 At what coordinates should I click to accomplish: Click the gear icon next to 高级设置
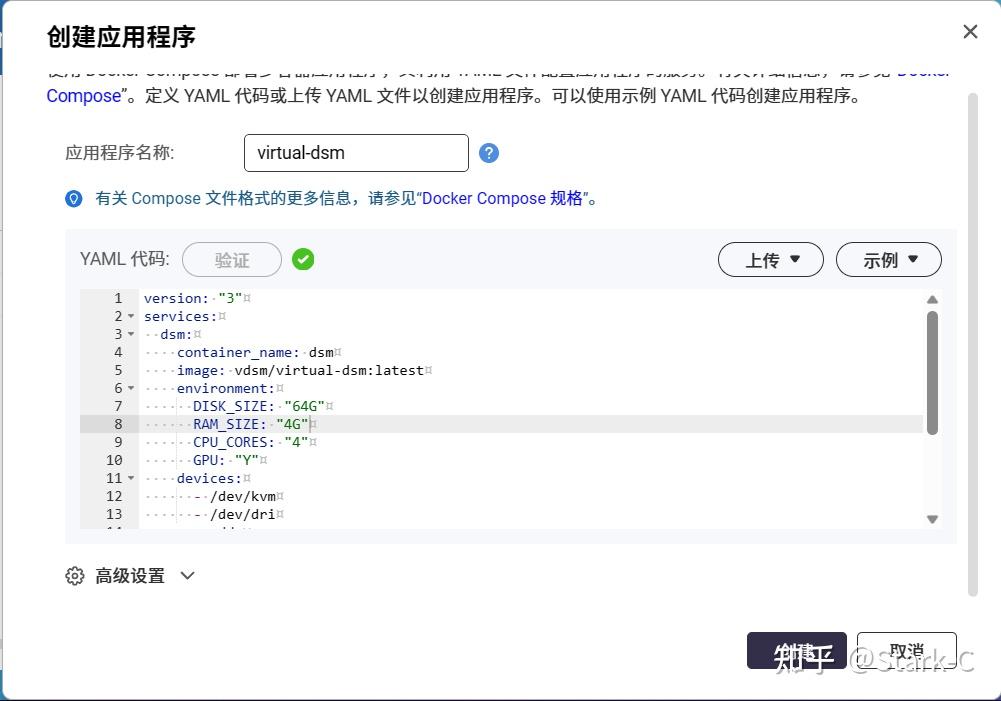pos(74,575)
